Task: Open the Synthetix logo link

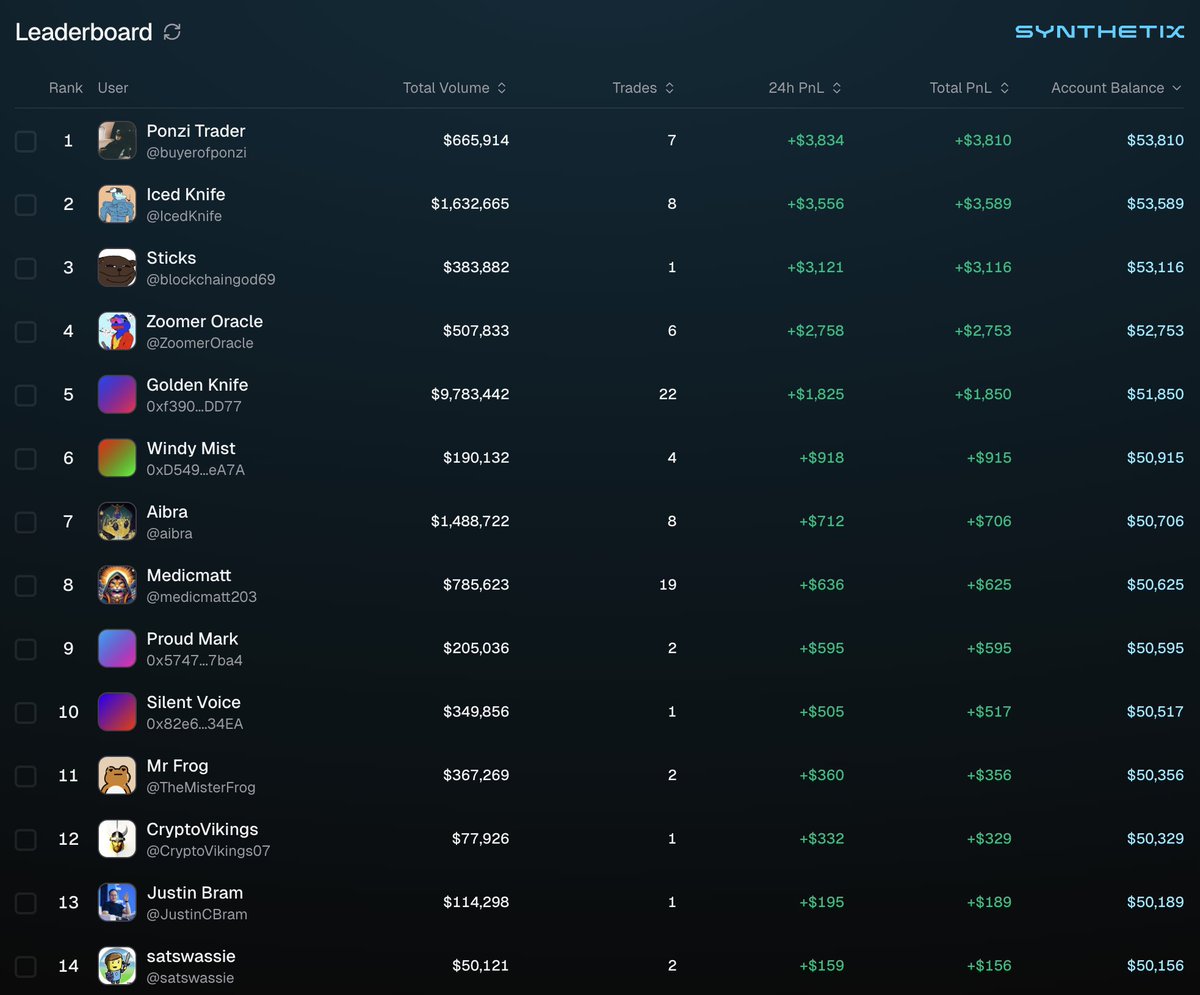Action: click(1100, 32)
